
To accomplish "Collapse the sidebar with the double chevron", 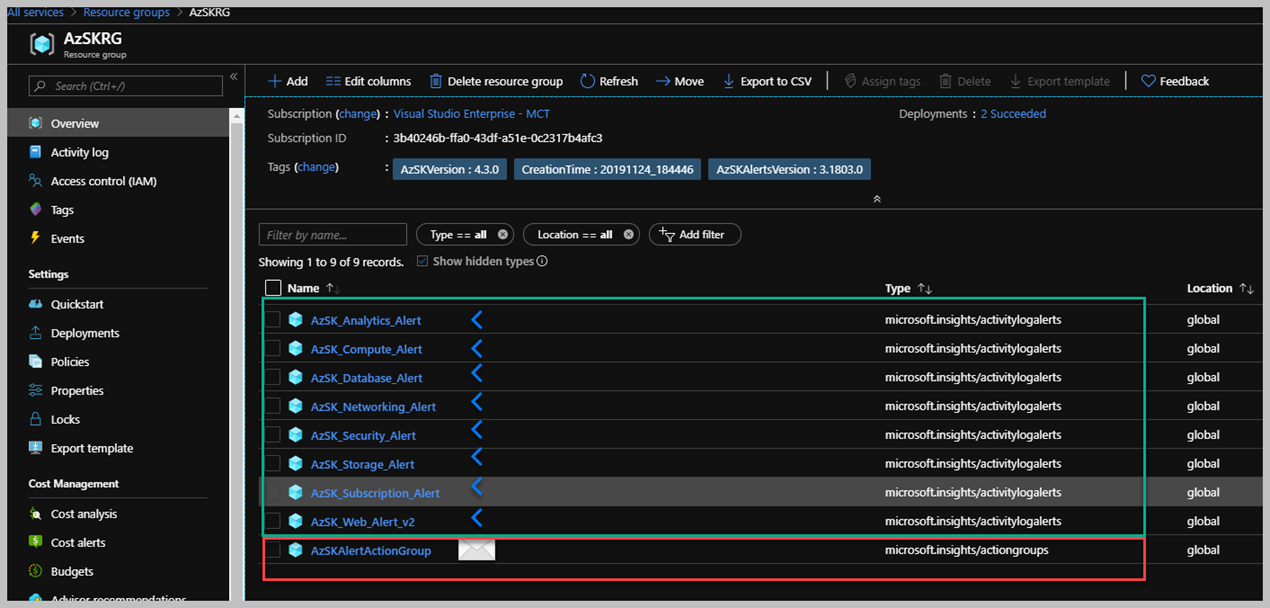I will click(234, 77).
